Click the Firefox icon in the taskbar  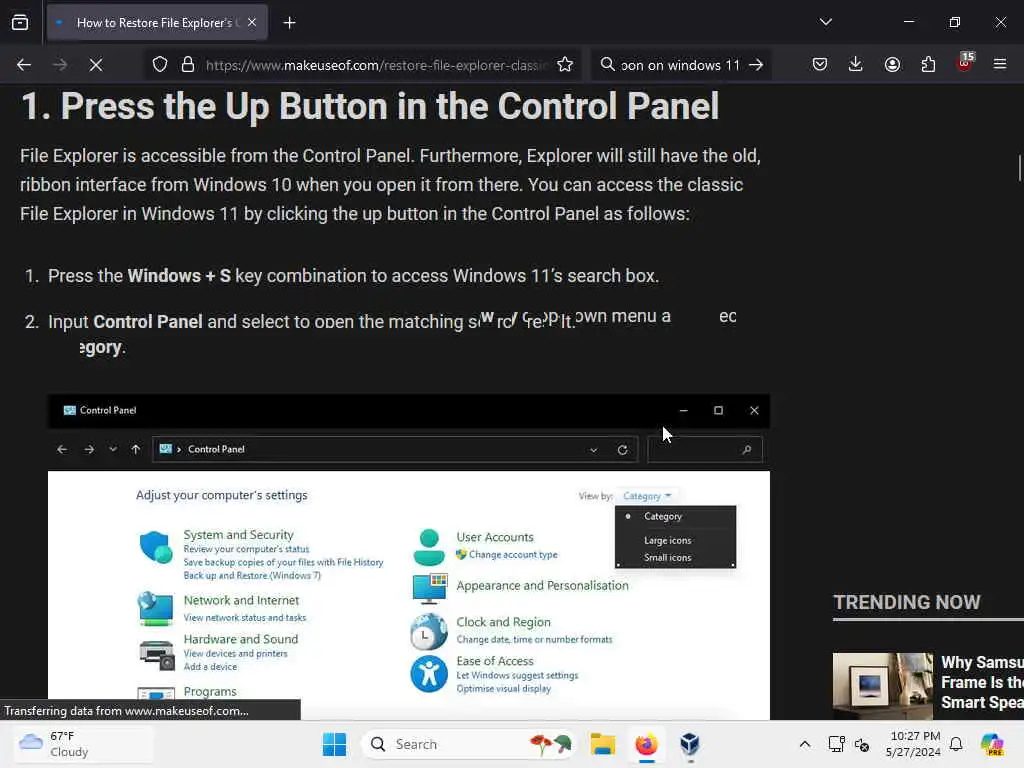click(647, 744)
